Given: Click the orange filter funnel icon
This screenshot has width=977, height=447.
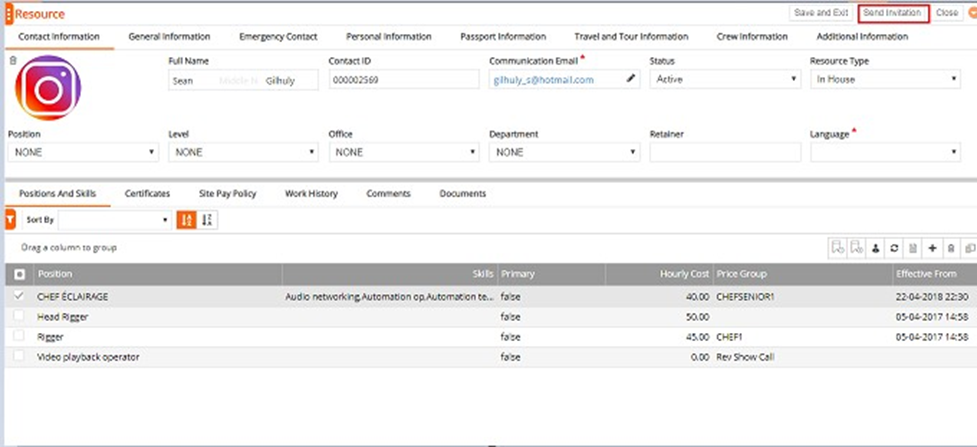Looking at the screenshot, I should point(10,220).
